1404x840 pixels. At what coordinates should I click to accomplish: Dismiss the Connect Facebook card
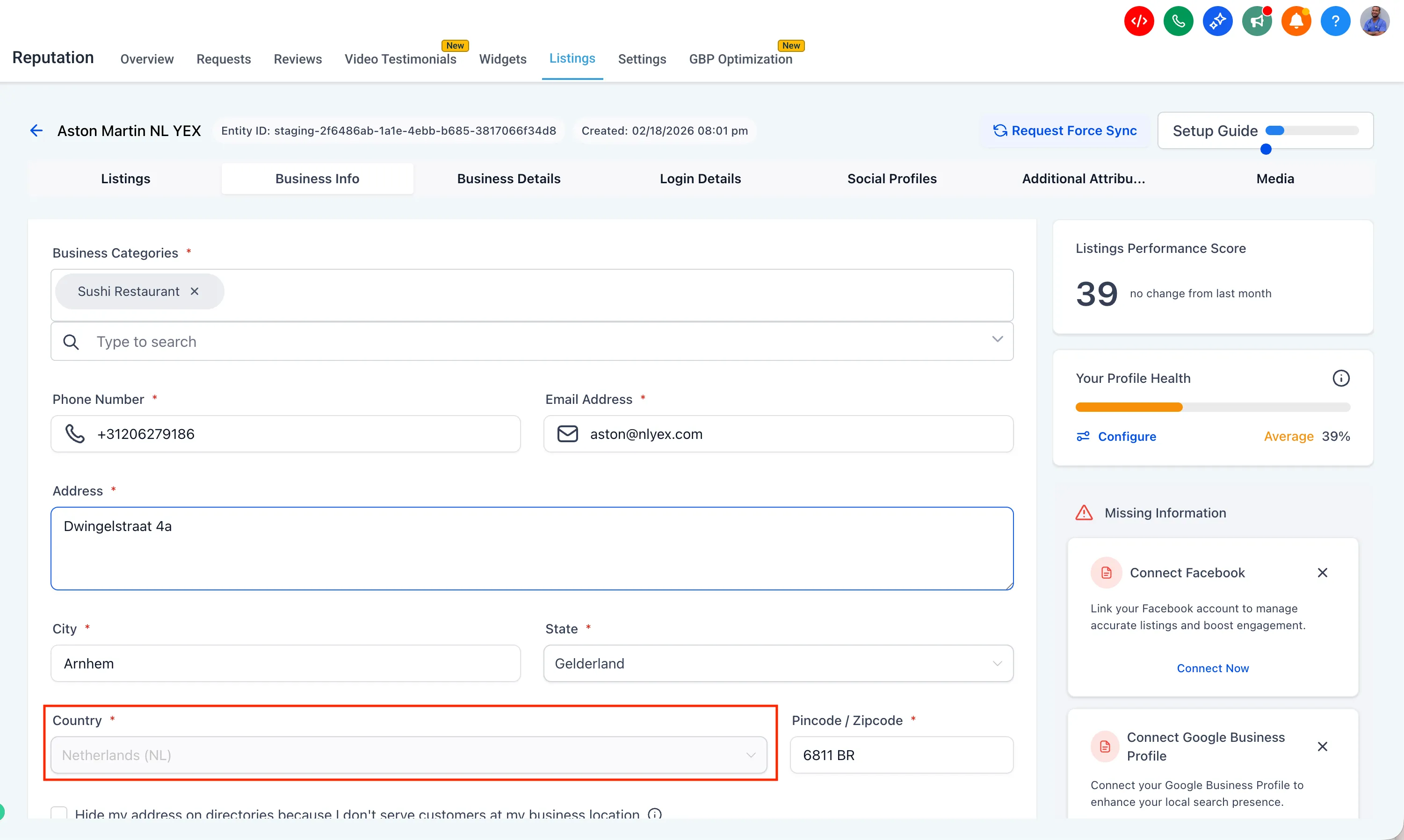[1322, 573]
